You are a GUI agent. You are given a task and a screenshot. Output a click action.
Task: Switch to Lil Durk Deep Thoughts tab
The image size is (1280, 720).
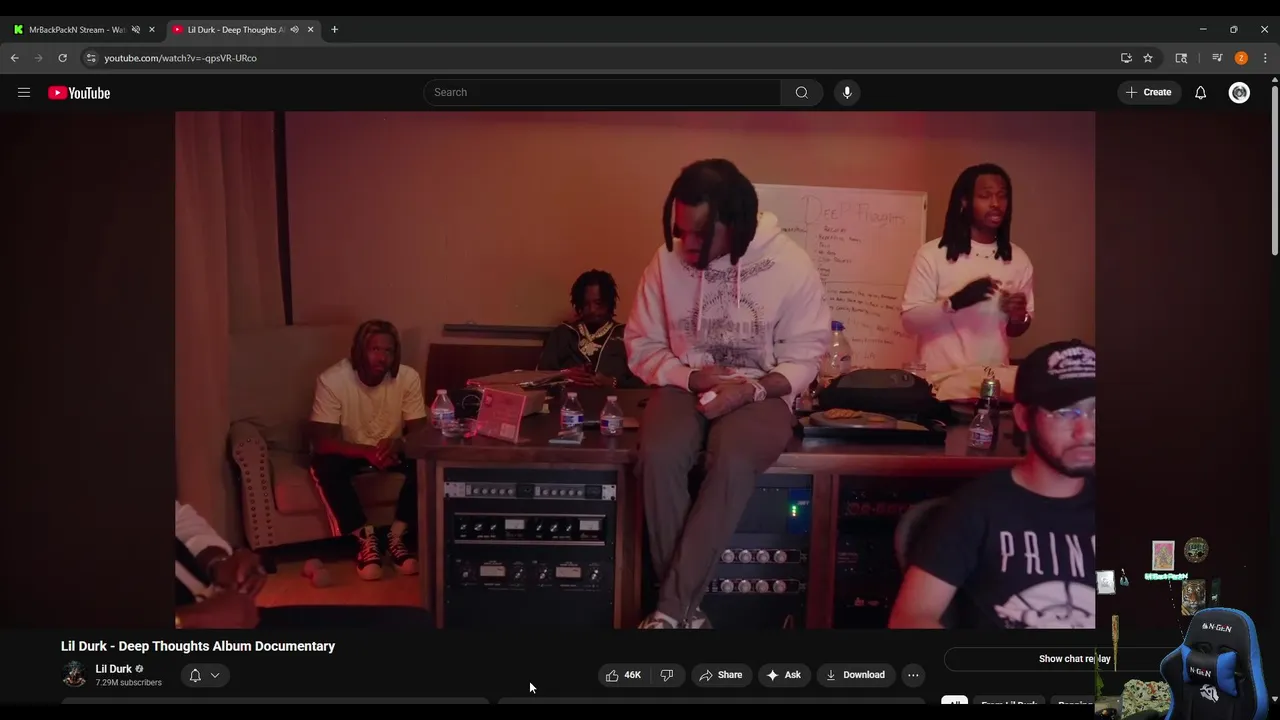tap(236, 30)
